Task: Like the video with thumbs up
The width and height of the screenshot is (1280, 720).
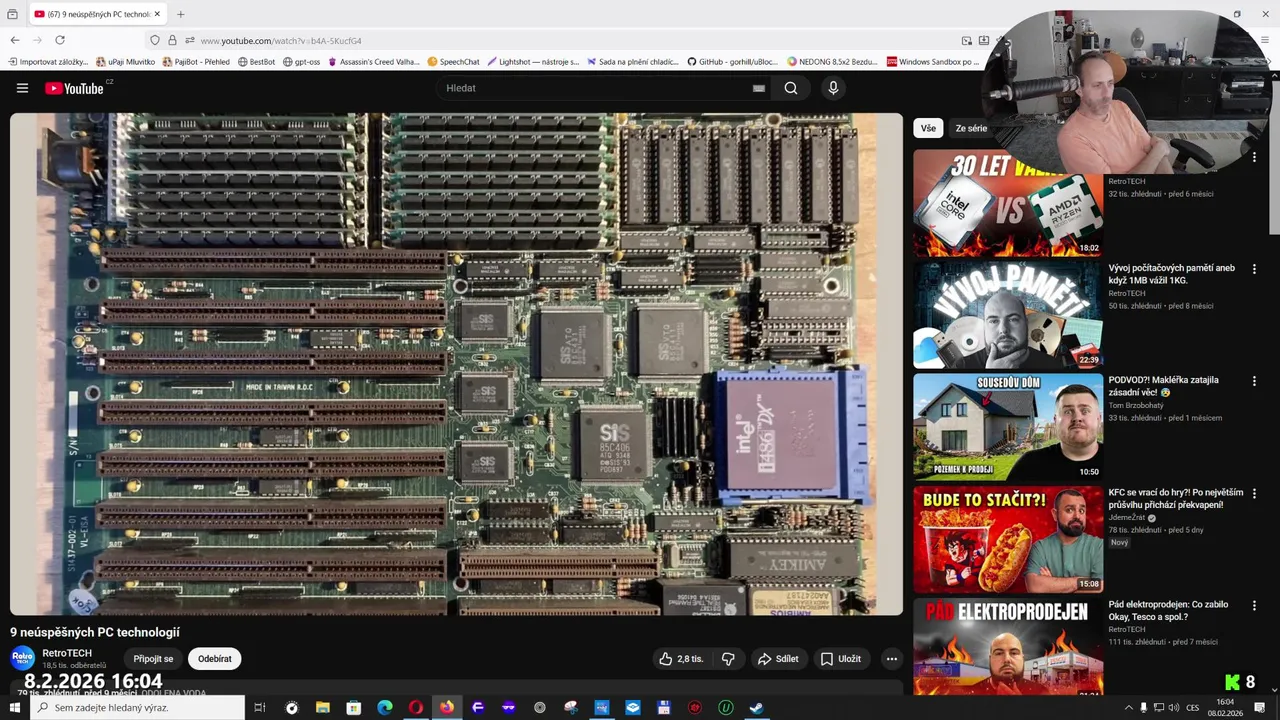Action: (x=680, y=659)
